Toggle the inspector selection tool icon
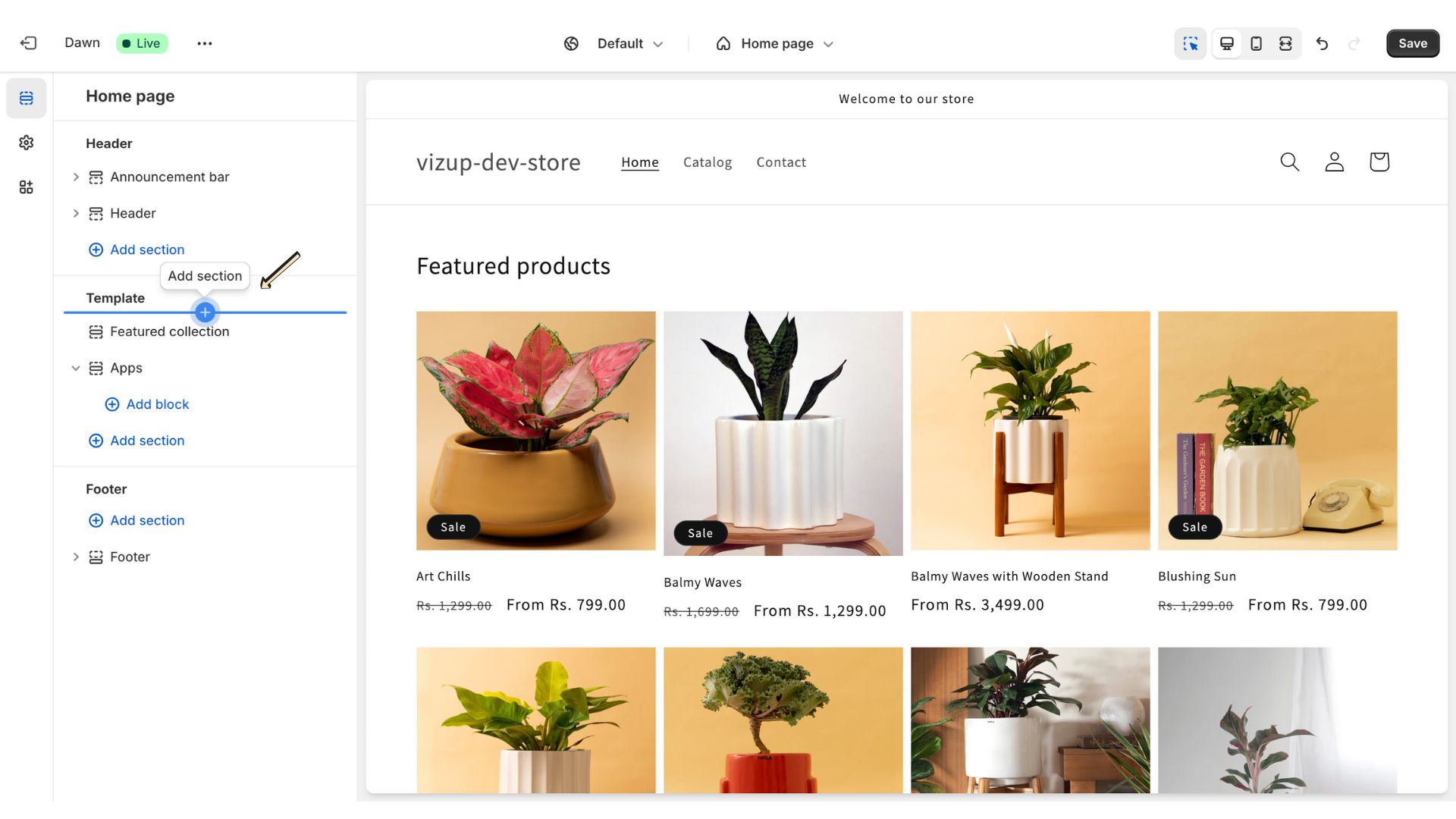 click(1191, 43)
